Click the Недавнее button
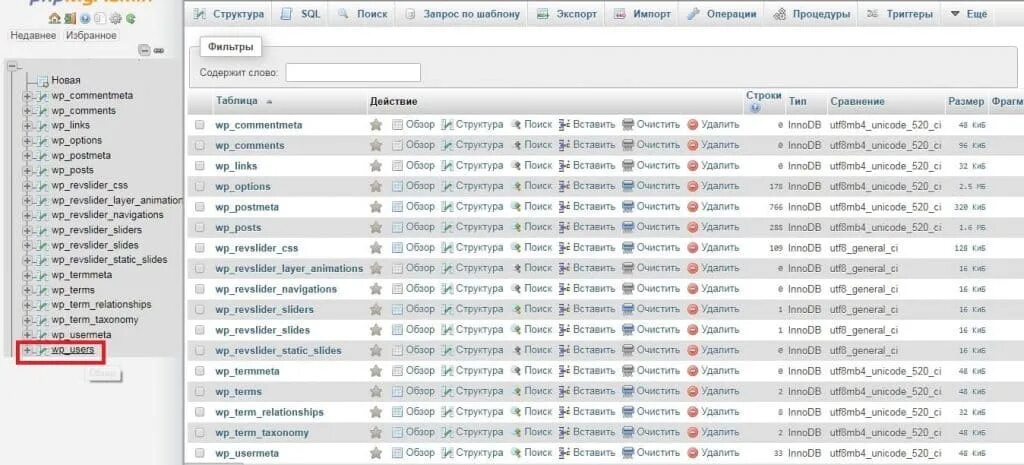 coord(33,35)
